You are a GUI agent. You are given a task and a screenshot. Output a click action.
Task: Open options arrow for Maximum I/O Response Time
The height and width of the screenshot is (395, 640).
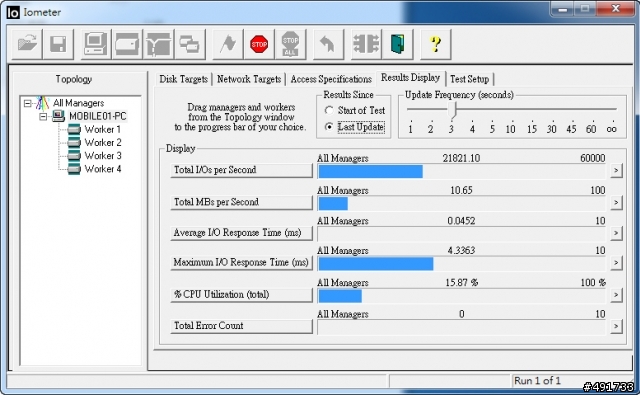coord(616,262)
